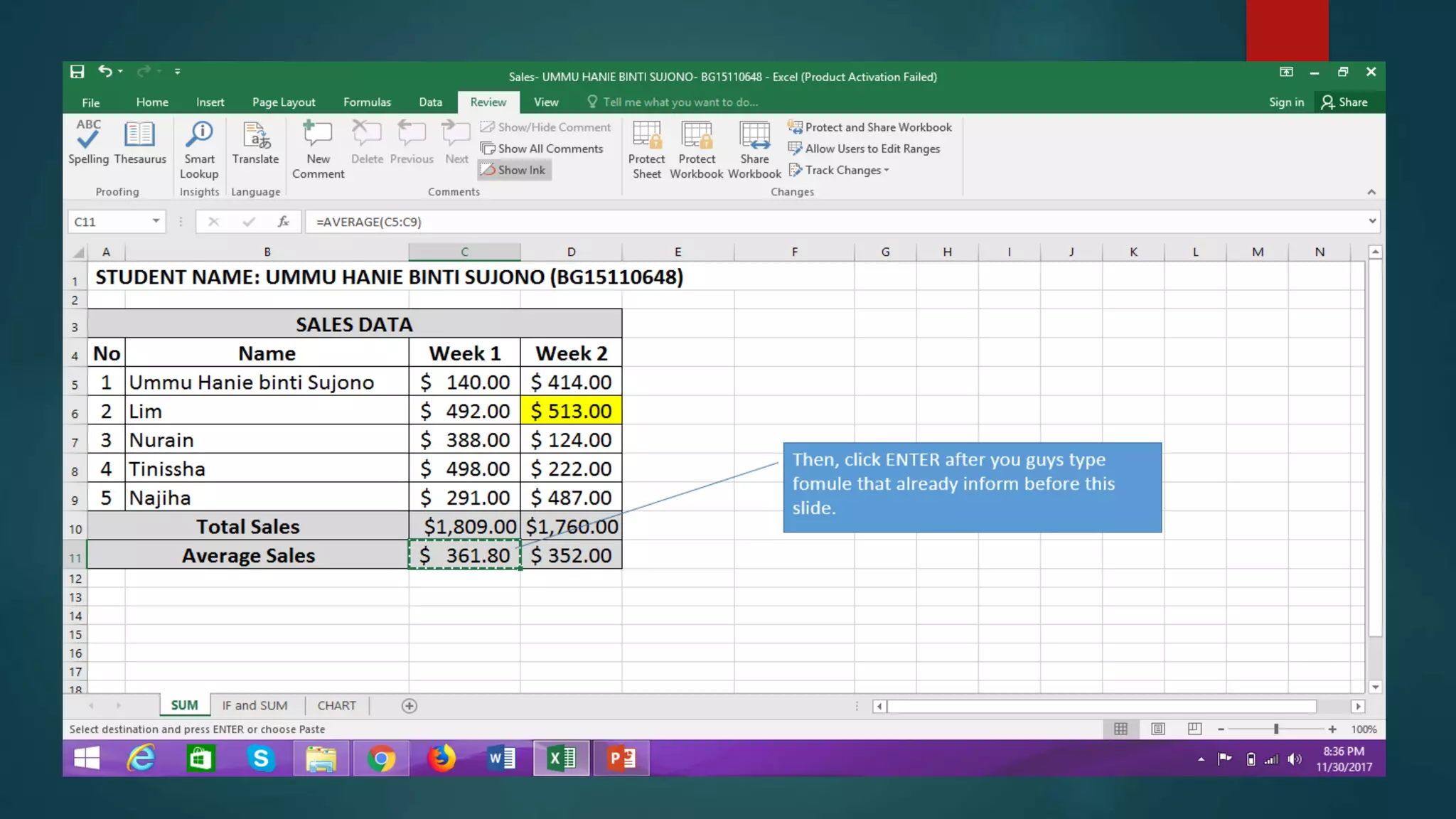Open the Undo history dropdown arrow
Viewport: 1456px width, 819px height.
pos(121,71)
